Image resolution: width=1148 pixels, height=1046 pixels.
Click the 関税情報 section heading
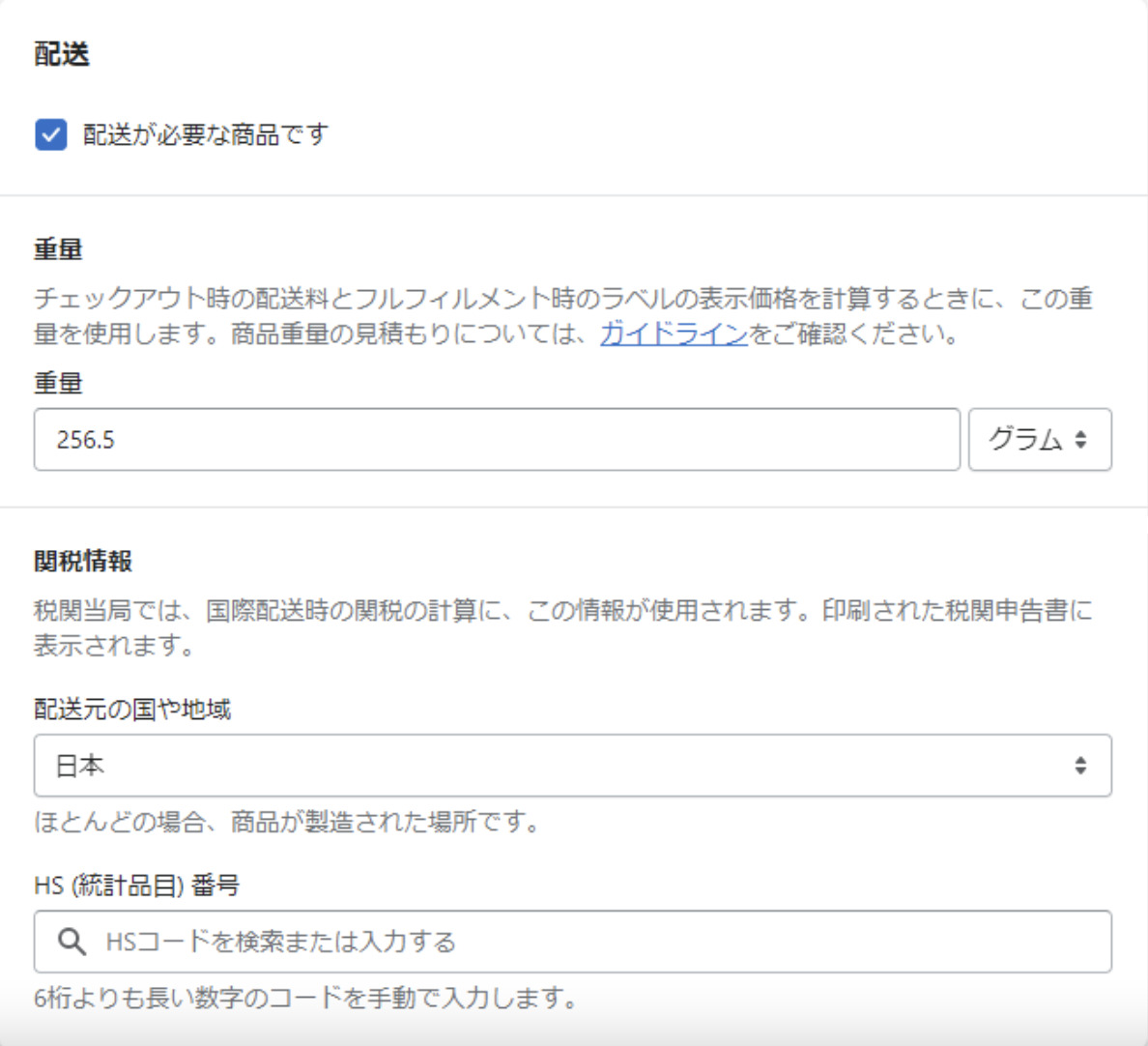coord(83,561)
